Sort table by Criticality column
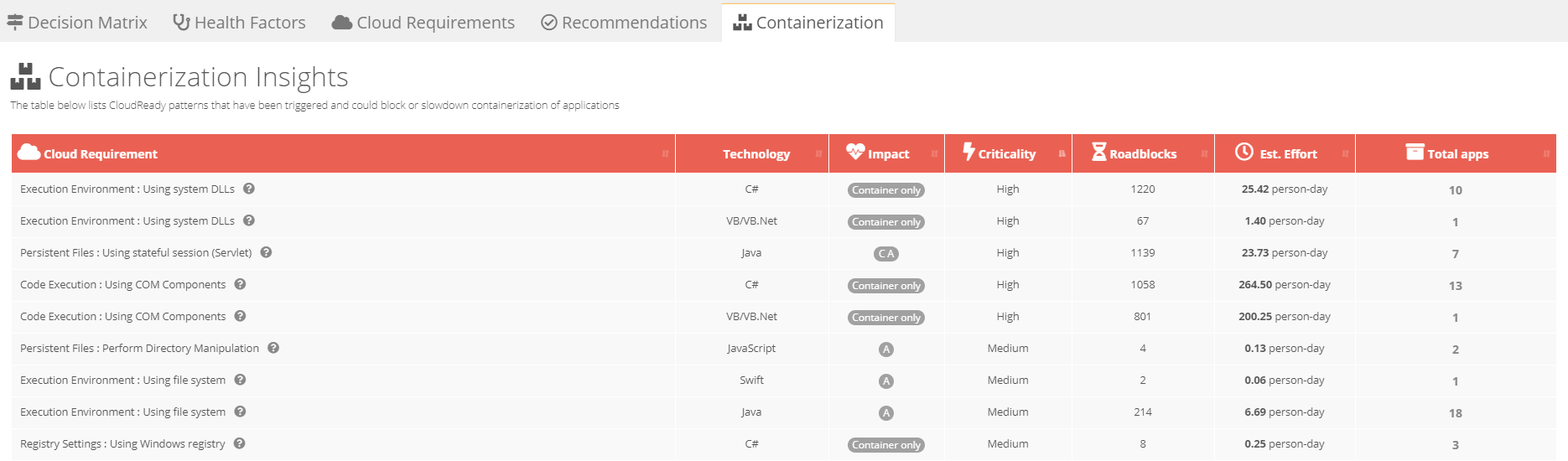This screenshot has height=461, width=1568. click(x=1006, y=154)
